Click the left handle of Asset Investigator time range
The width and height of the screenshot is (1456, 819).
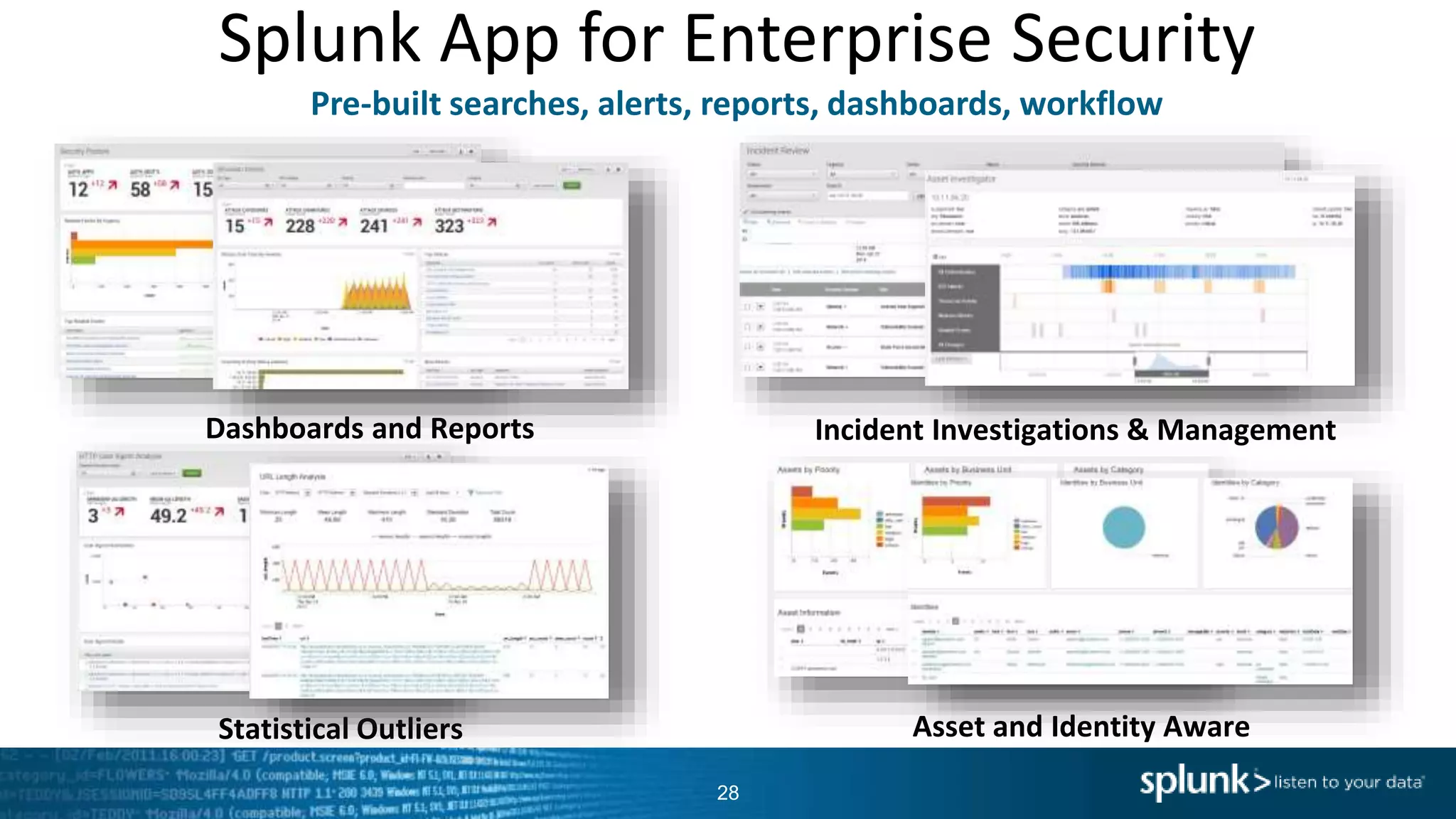(x=1135, y=363)
